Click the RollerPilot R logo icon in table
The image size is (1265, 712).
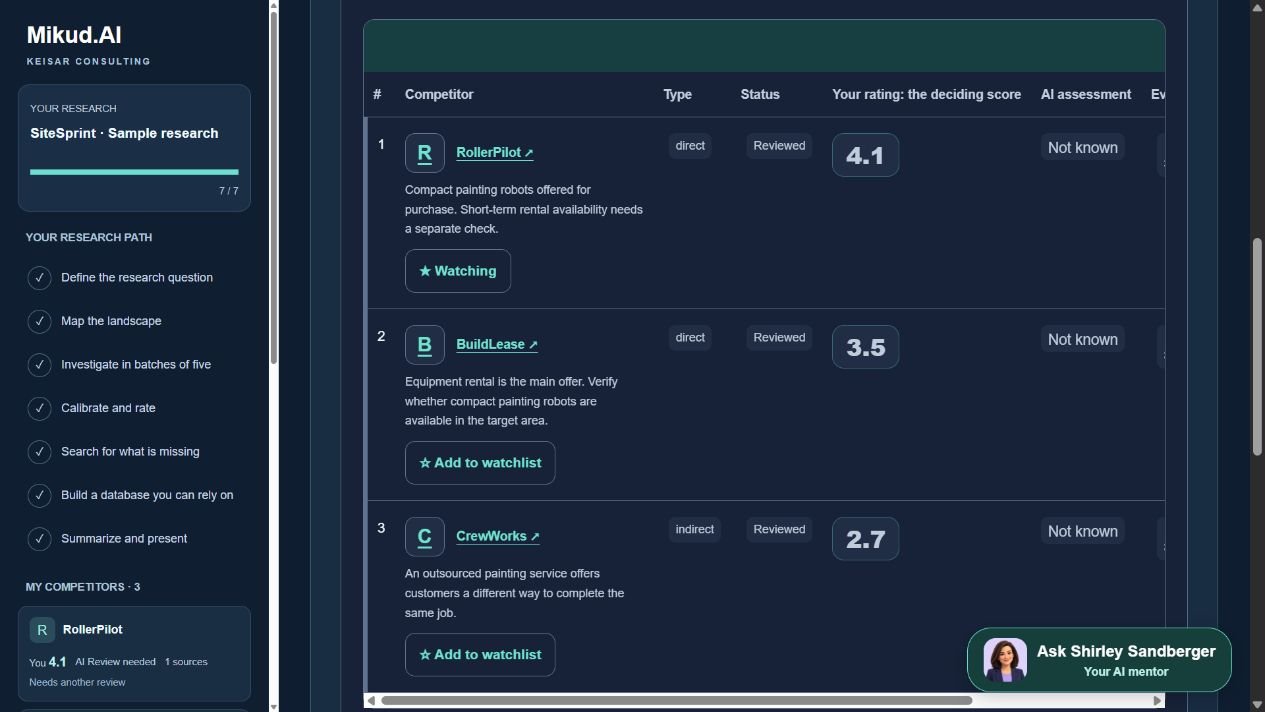point(424,153)
